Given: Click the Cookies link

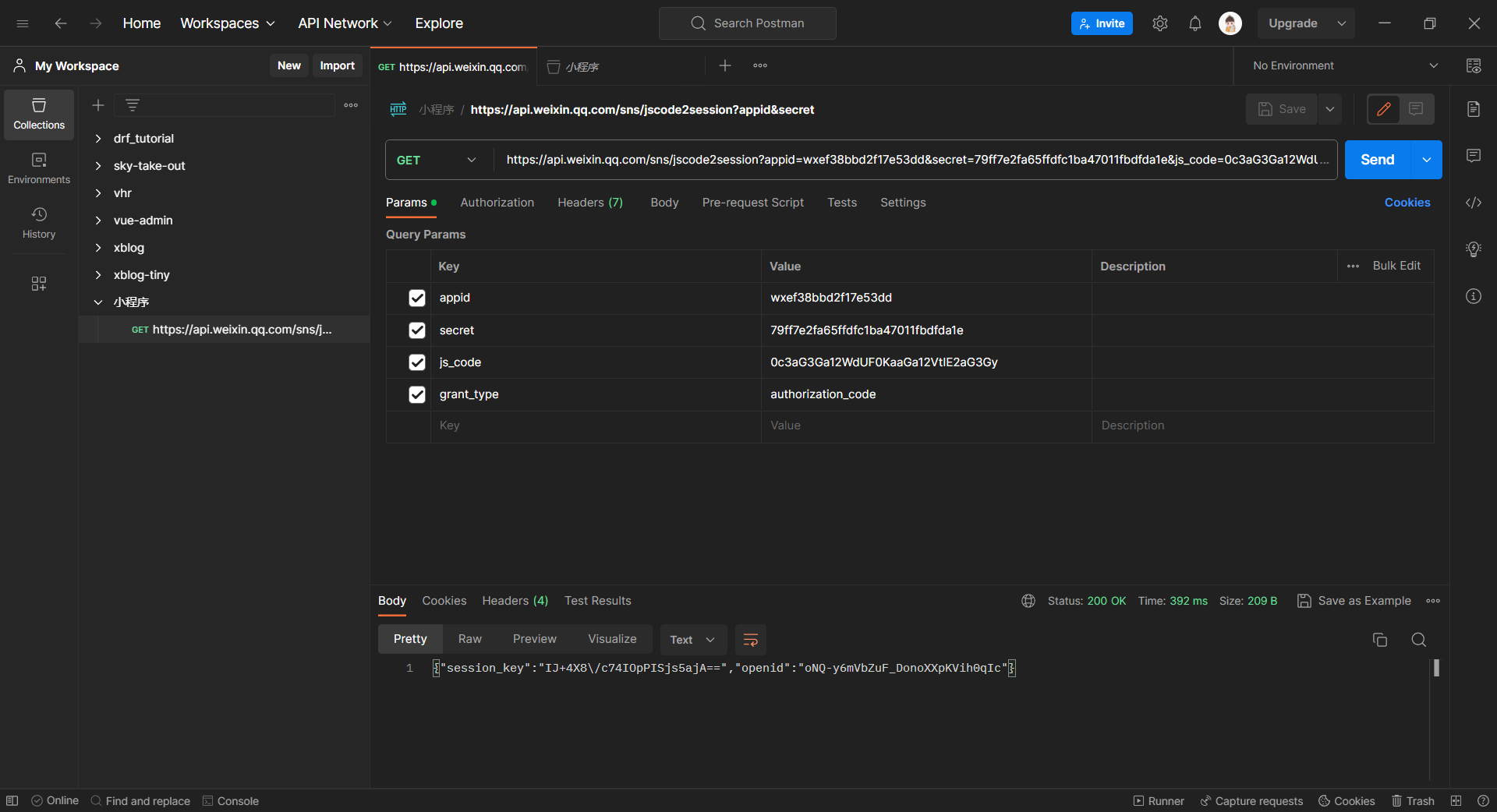Looking at the screenshot, I should [x=1407, y=203].
